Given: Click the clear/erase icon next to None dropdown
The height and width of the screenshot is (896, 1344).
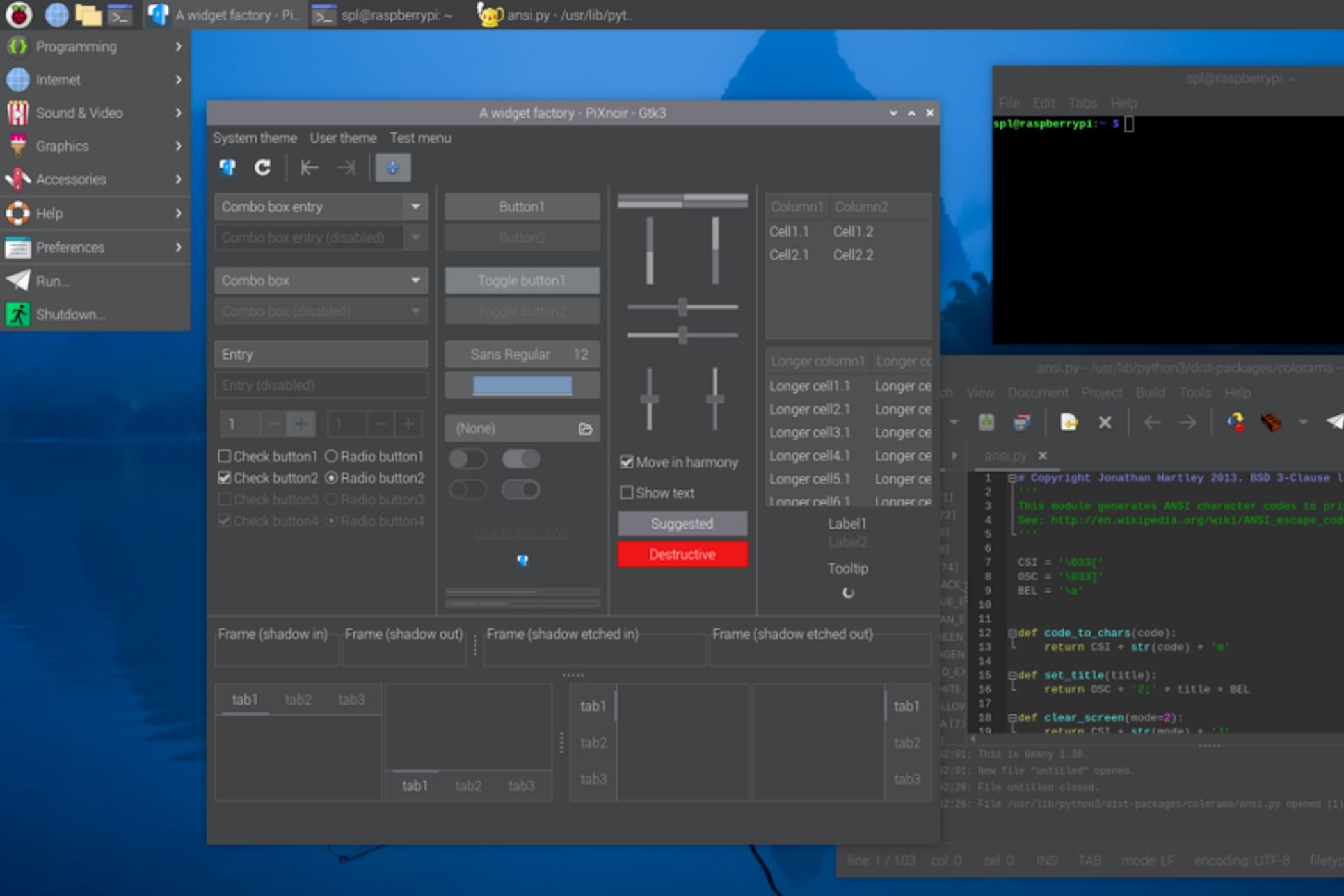Looking at the screenshot, I should [x=586, y=428].
